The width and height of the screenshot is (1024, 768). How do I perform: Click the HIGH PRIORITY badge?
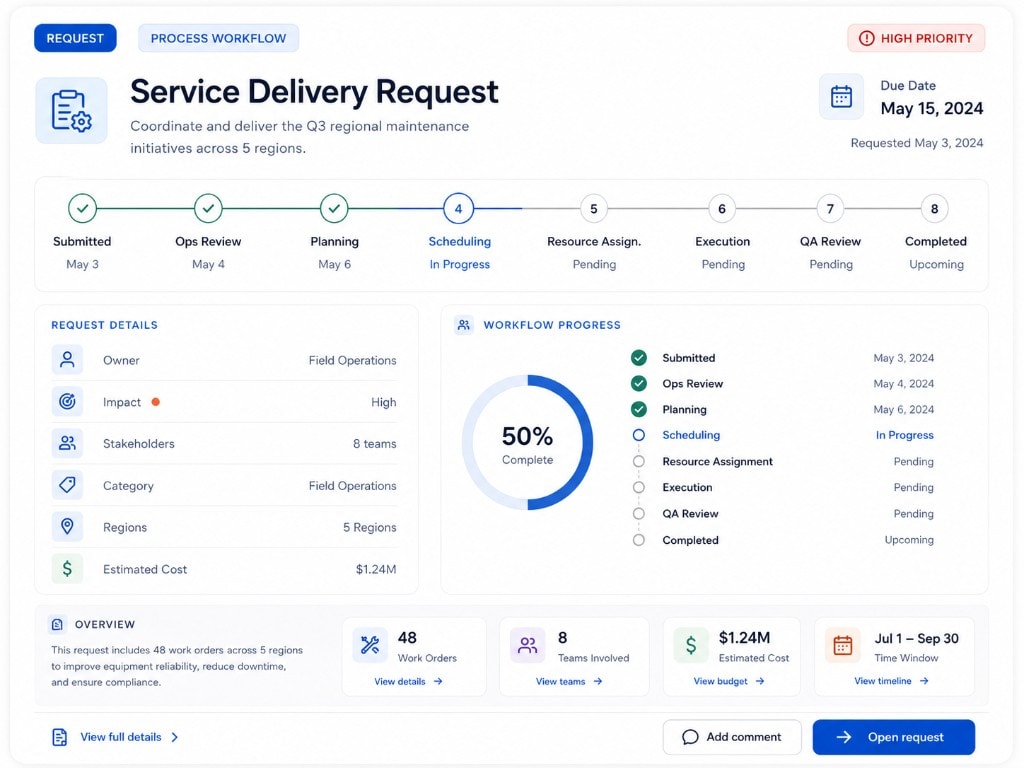click(916, 39)
